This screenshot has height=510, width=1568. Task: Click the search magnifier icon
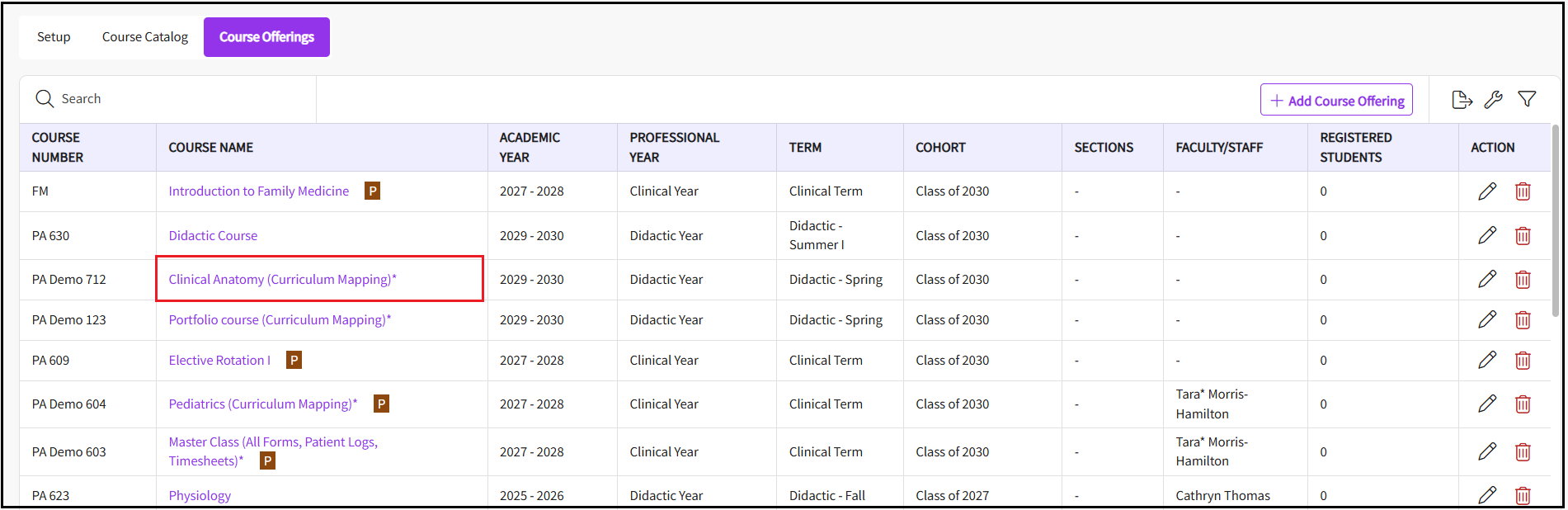click(x=45, y=99)
